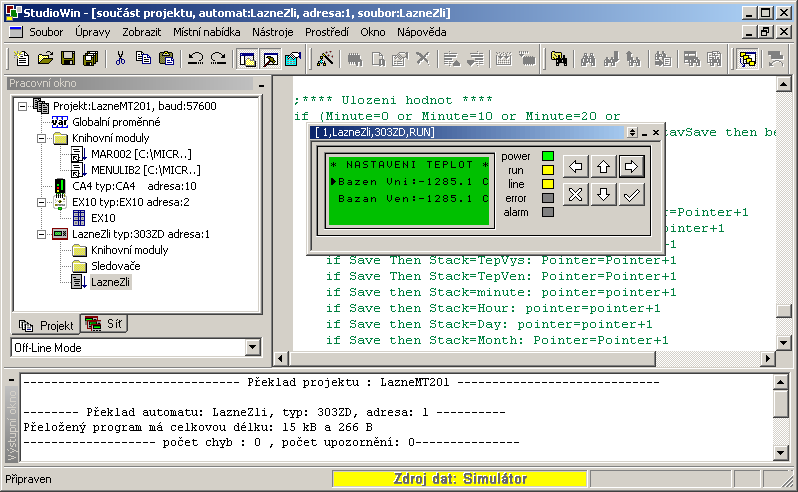Image resolution: width=798 pixels, height=492 pixels.
Task: Open a file with the folder icon
Action: pos(45,59)
